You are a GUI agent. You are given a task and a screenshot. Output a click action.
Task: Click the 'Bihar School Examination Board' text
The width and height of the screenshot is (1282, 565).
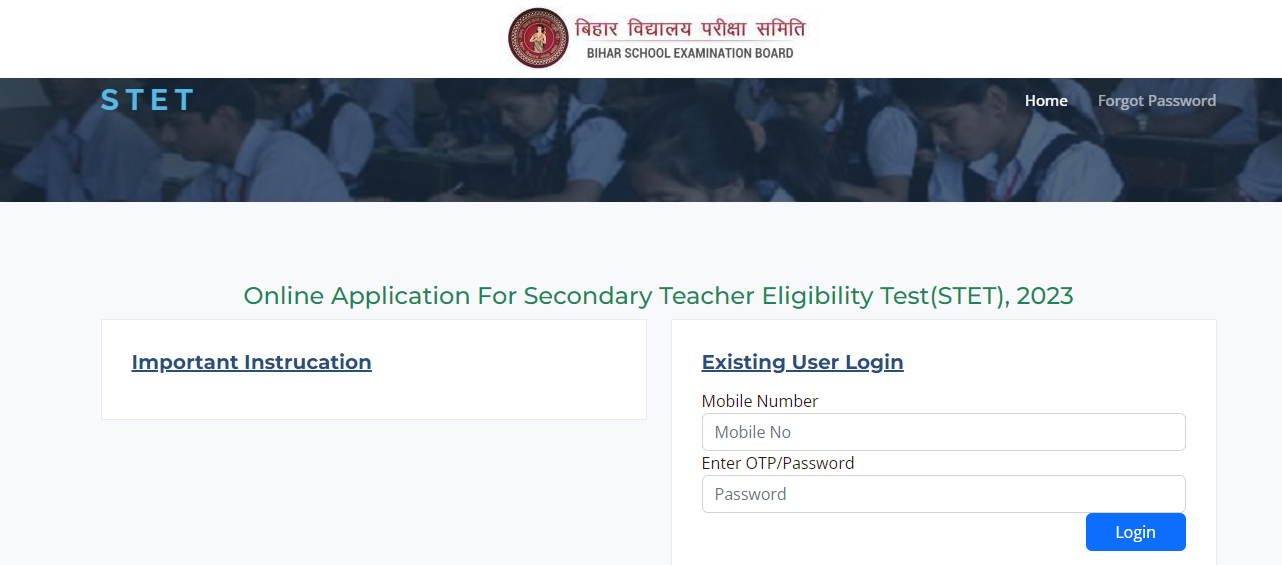click(x=689, y=53)
